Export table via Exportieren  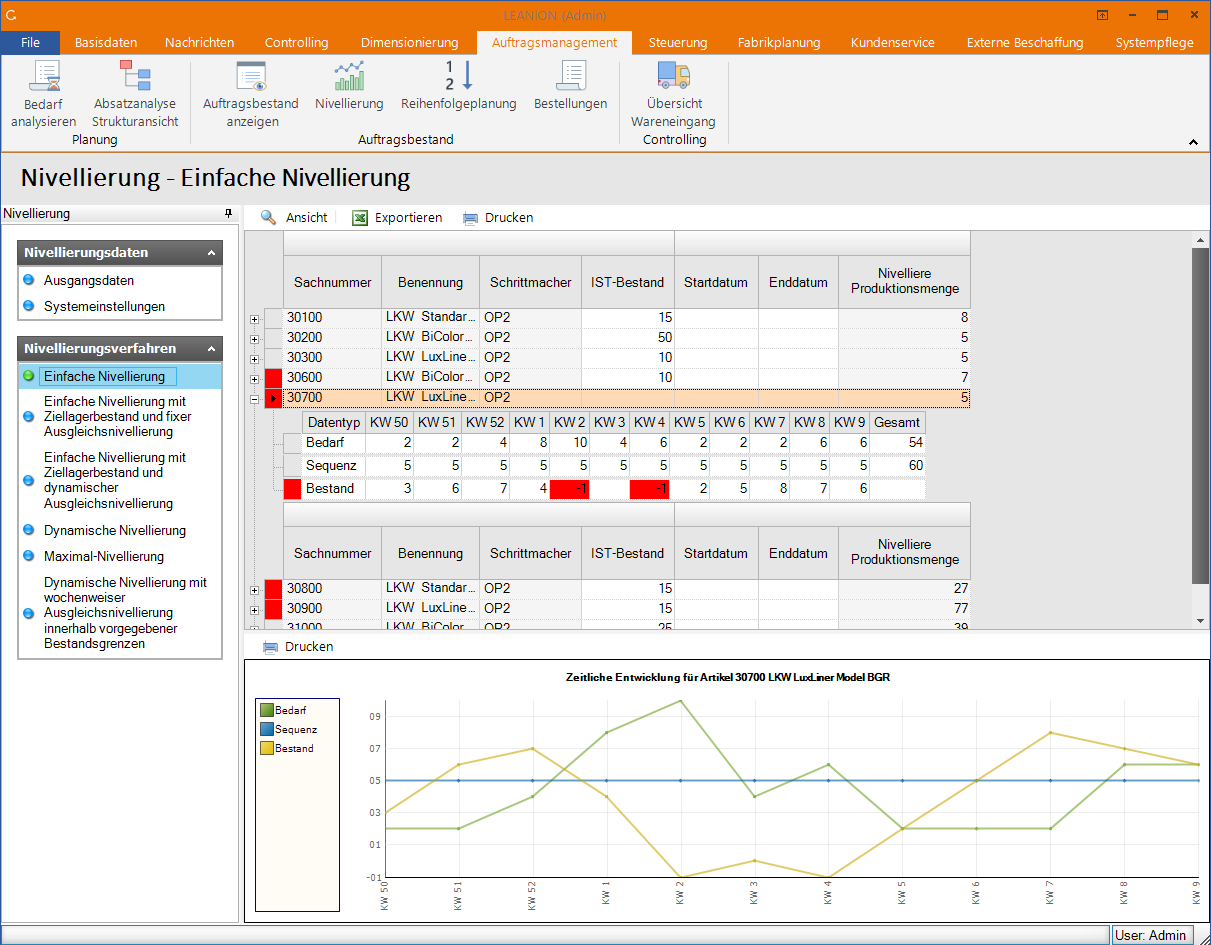397,217
